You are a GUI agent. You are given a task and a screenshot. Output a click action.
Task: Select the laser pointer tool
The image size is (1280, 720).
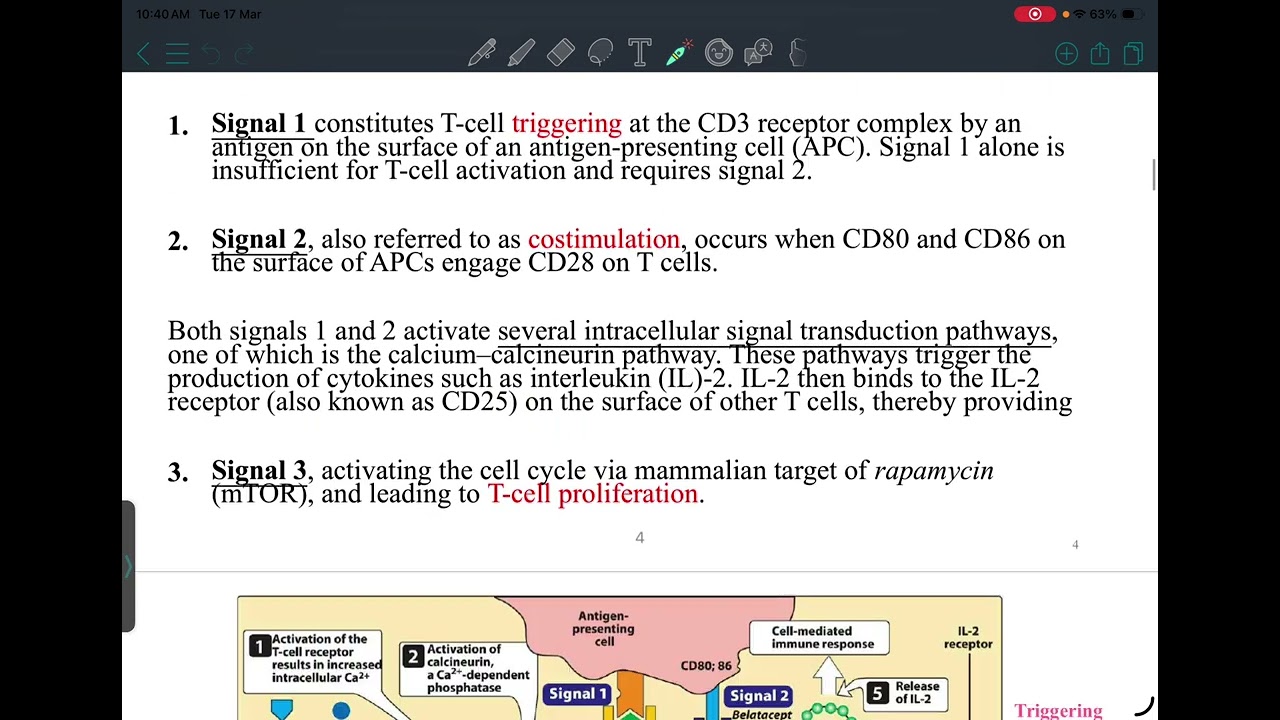click(679, 53)
